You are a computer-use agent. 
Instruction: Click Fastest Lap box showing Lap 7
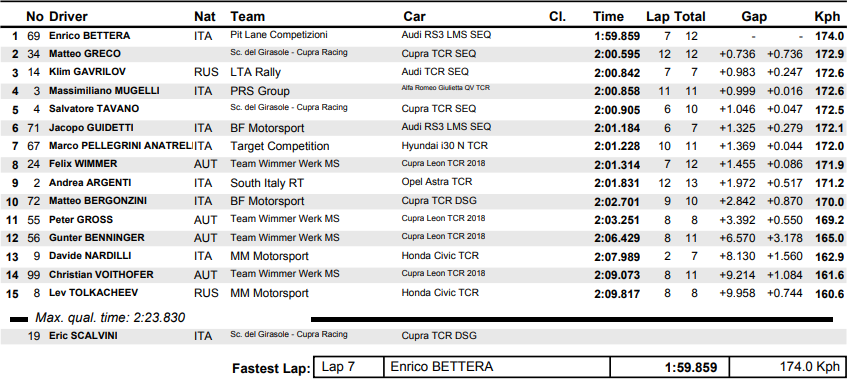(348, 367)
